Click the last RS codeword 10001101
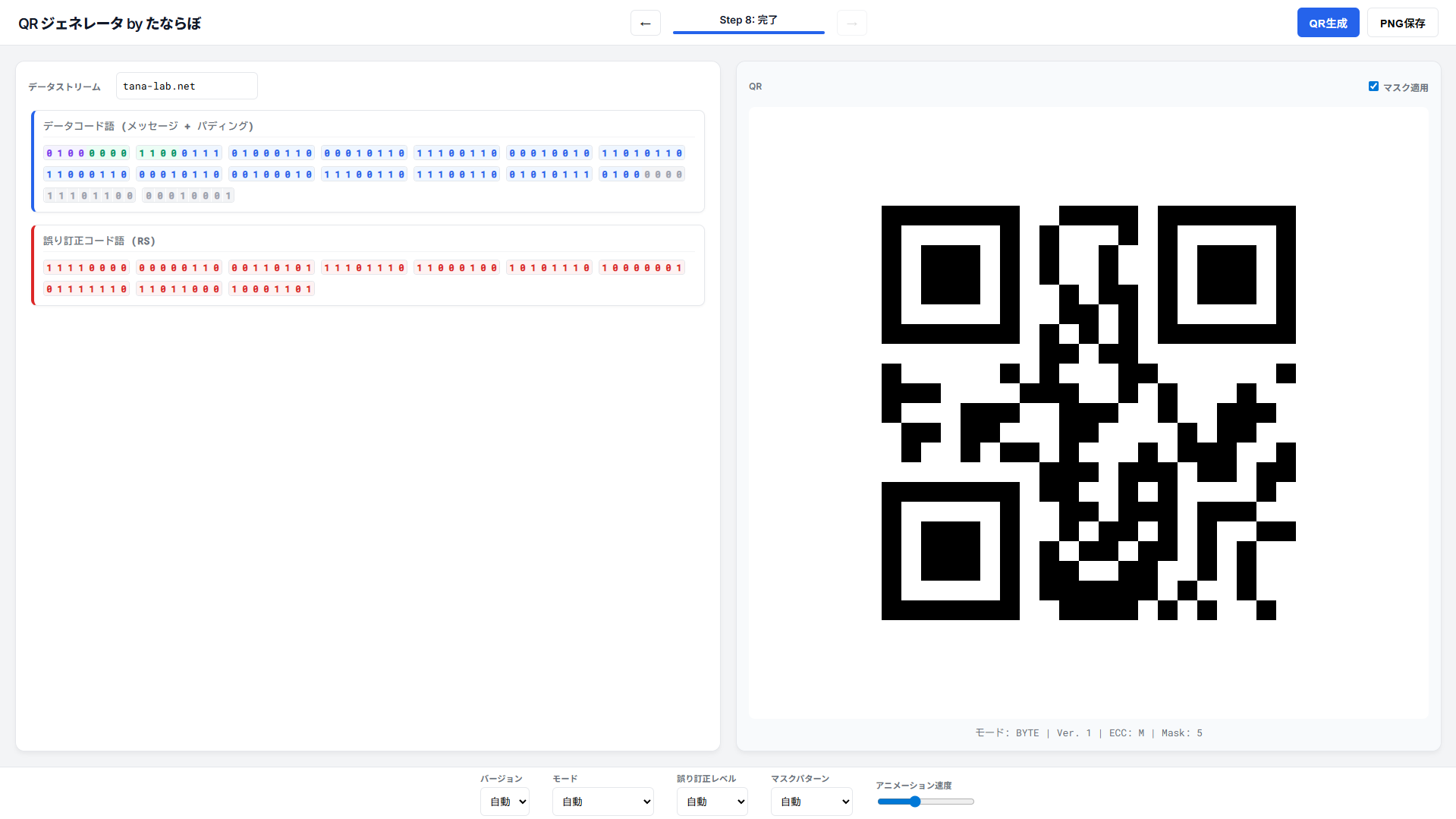The height and width of the screenshot is (819, 1456). (x=272, y=289)
